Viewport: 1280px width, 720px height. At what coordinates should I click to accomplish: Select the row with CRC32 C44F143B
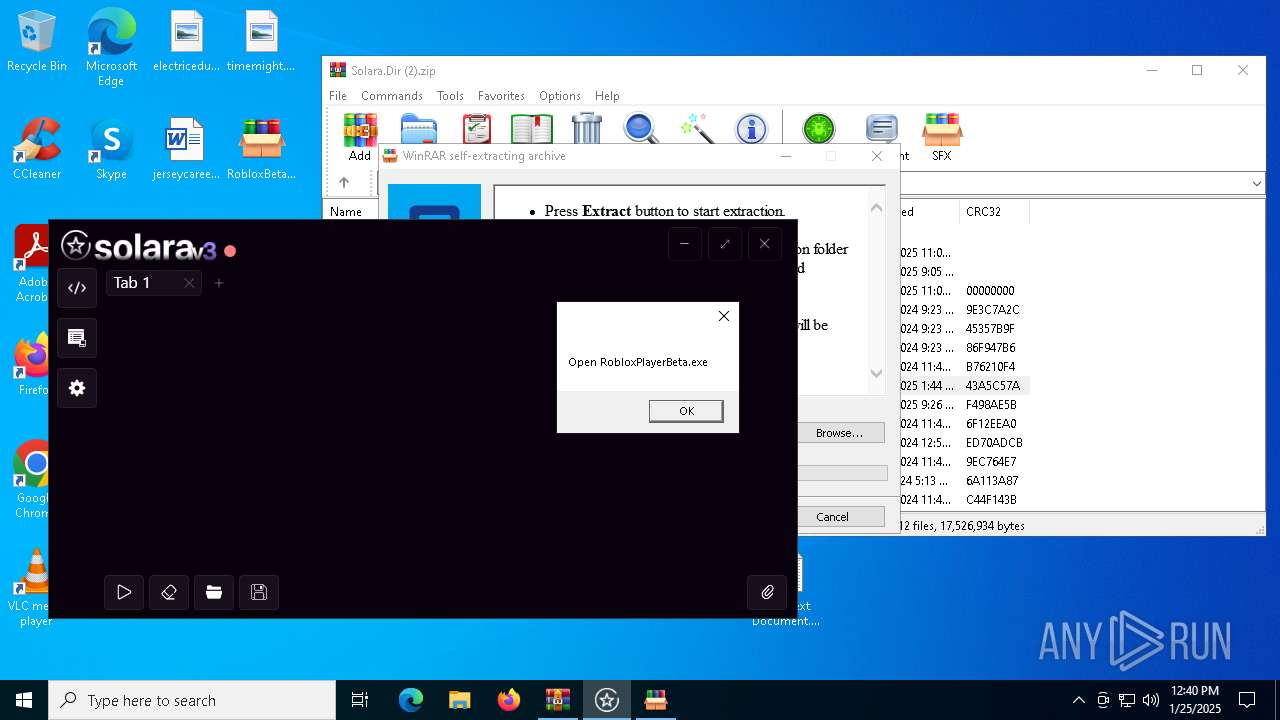[965, 500]
